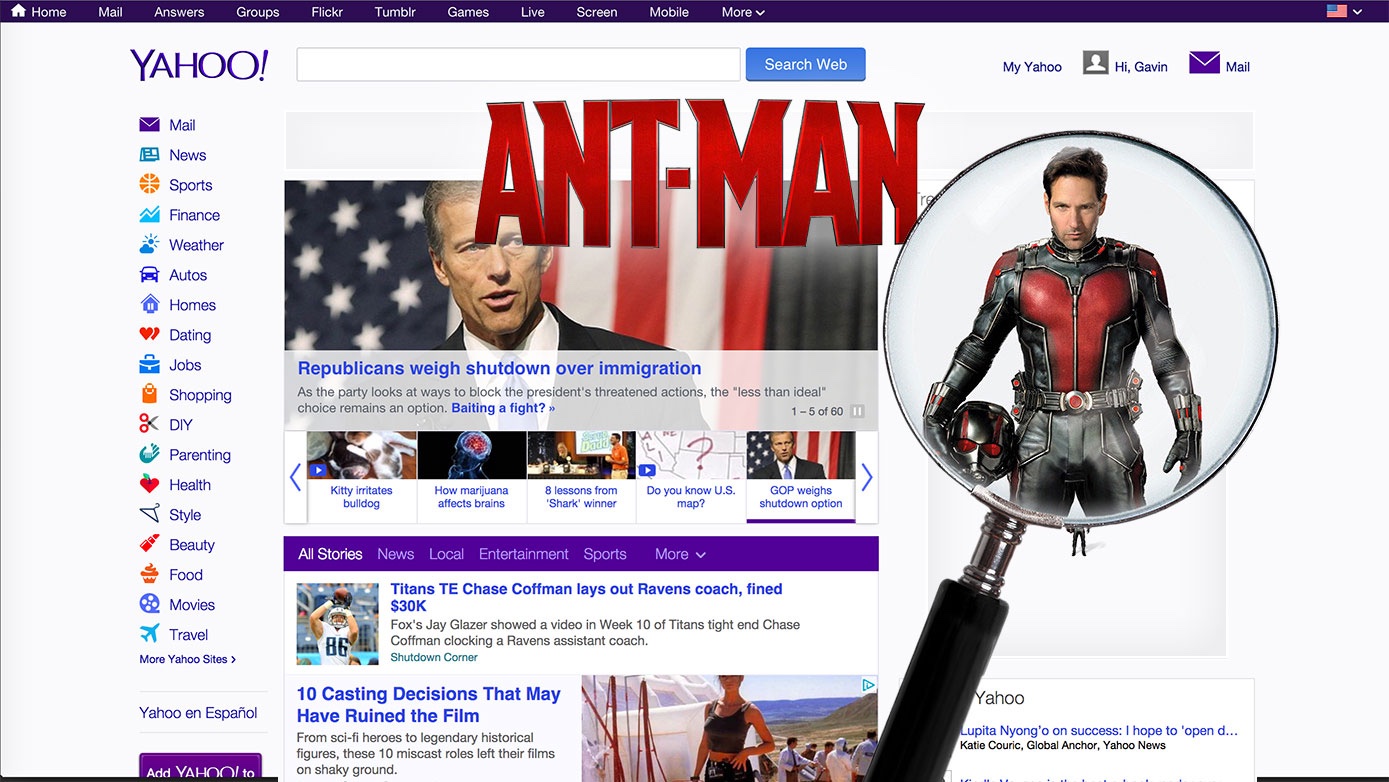Click the Home house icon in top bar
1389x782 pixels.
tap(18, 11)
